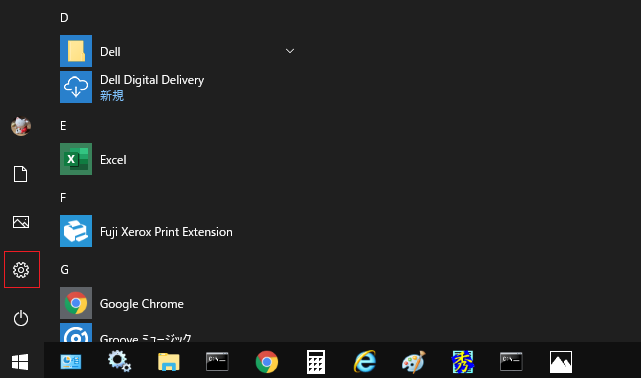Screen dimensions: 641x378
Task: Jump via the F letter header
Action: (x=63, y=198)
